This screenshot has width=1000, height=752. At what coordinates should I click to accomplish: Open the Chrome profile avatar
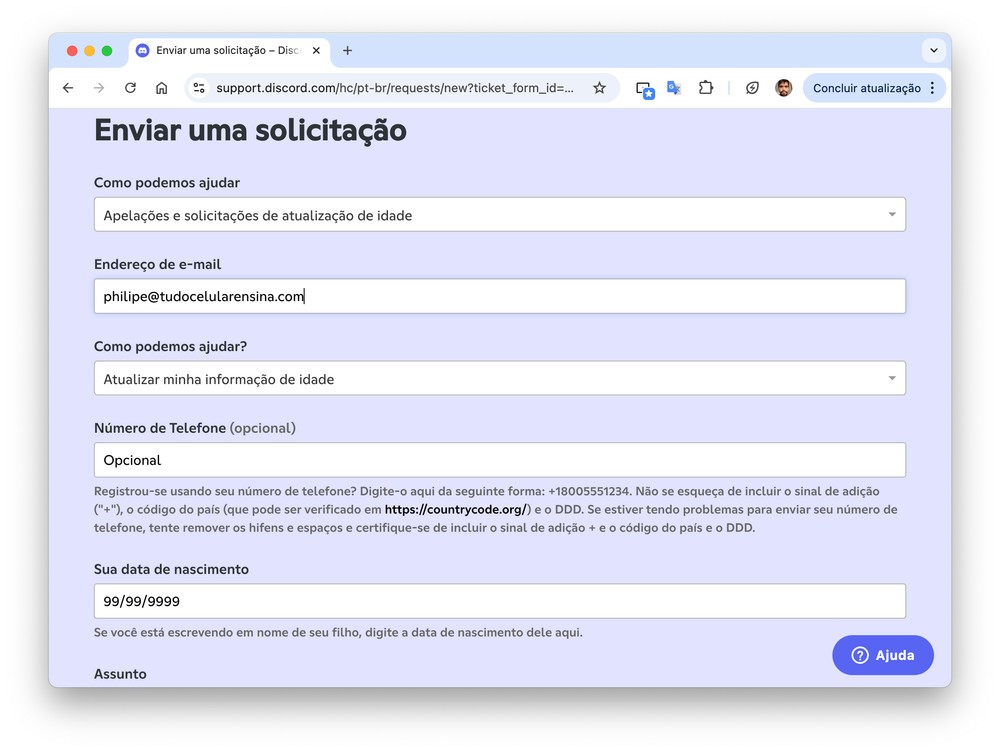click(x=783, y=88)
